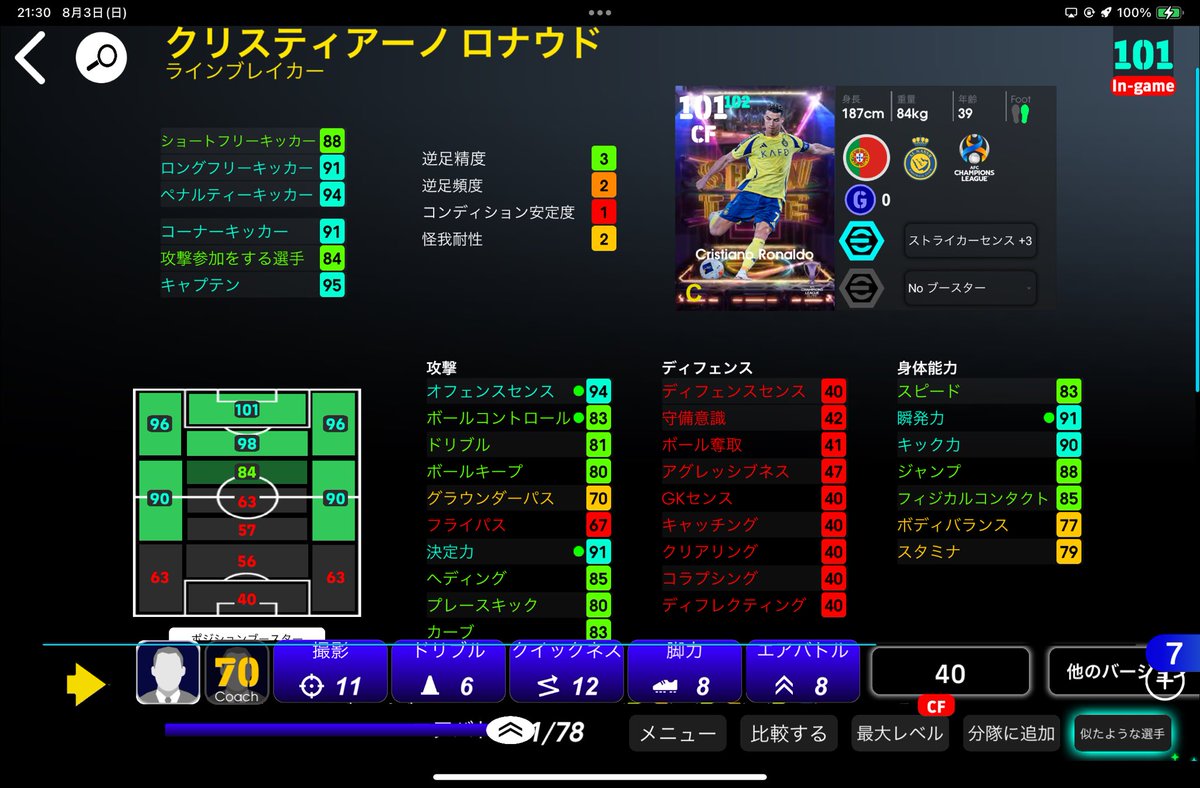Tap the スピード stat row

[x=989, y=391]
